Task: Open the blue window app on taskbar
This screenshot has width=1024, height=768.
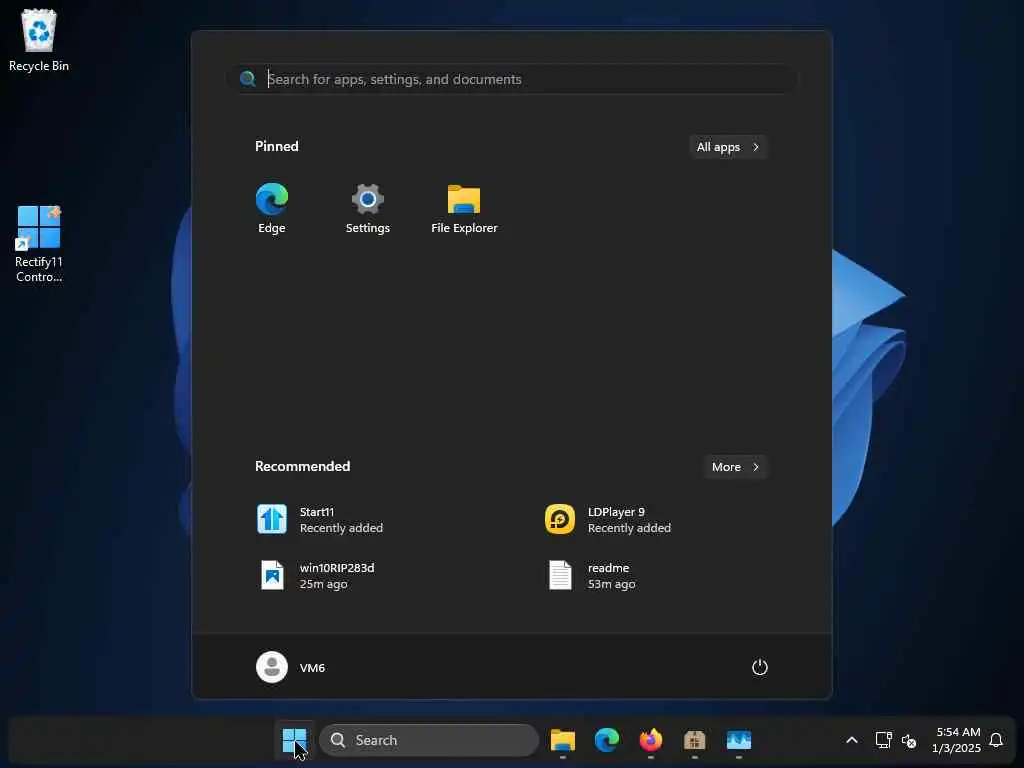Action: (x=739, y=740)
